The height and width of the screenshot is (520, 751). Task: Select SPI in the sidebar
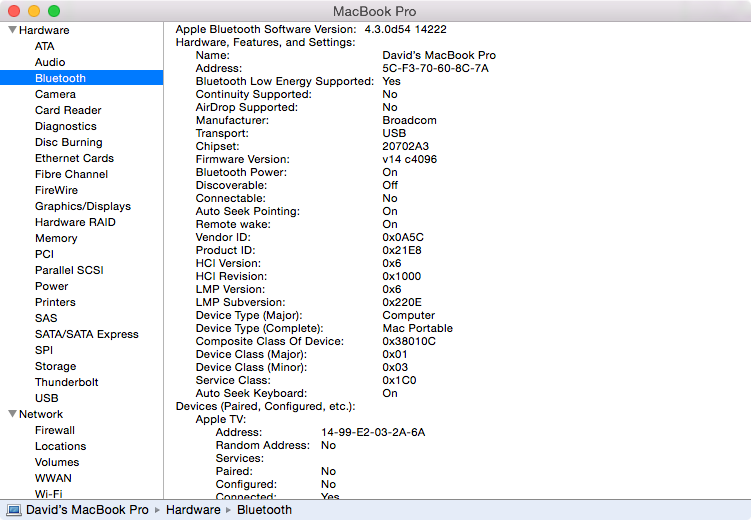(44, 350)
